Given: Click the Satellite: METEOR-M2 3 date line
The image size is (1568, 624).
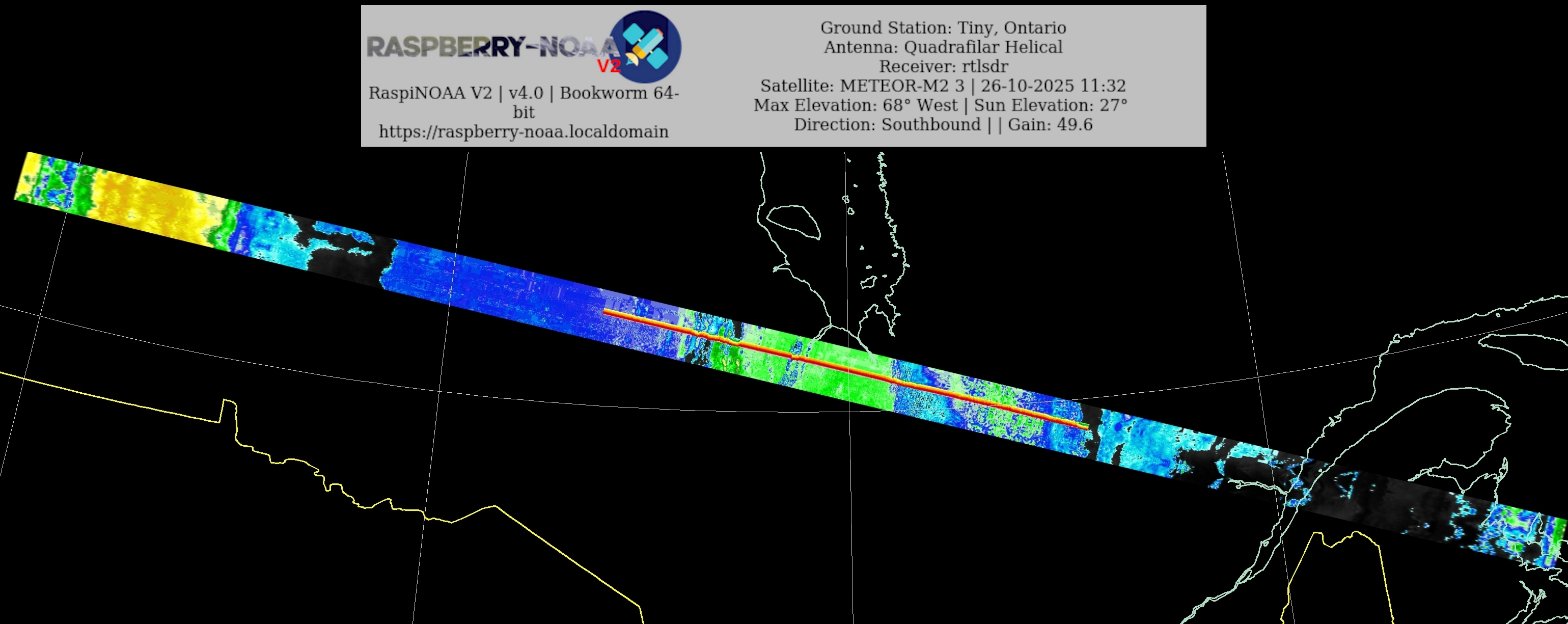Looking at the screenshot, I should pos(943,86).
